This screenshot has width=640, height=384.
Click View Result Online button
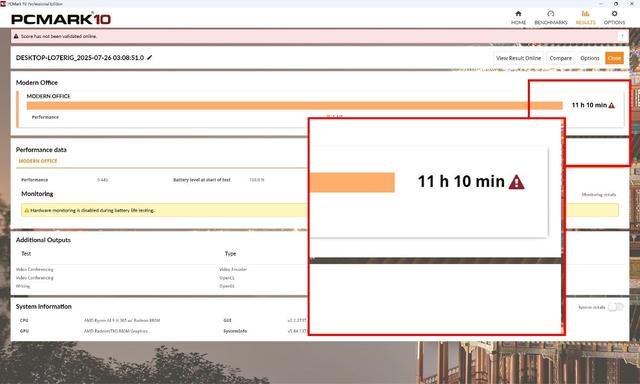point(518,58)
